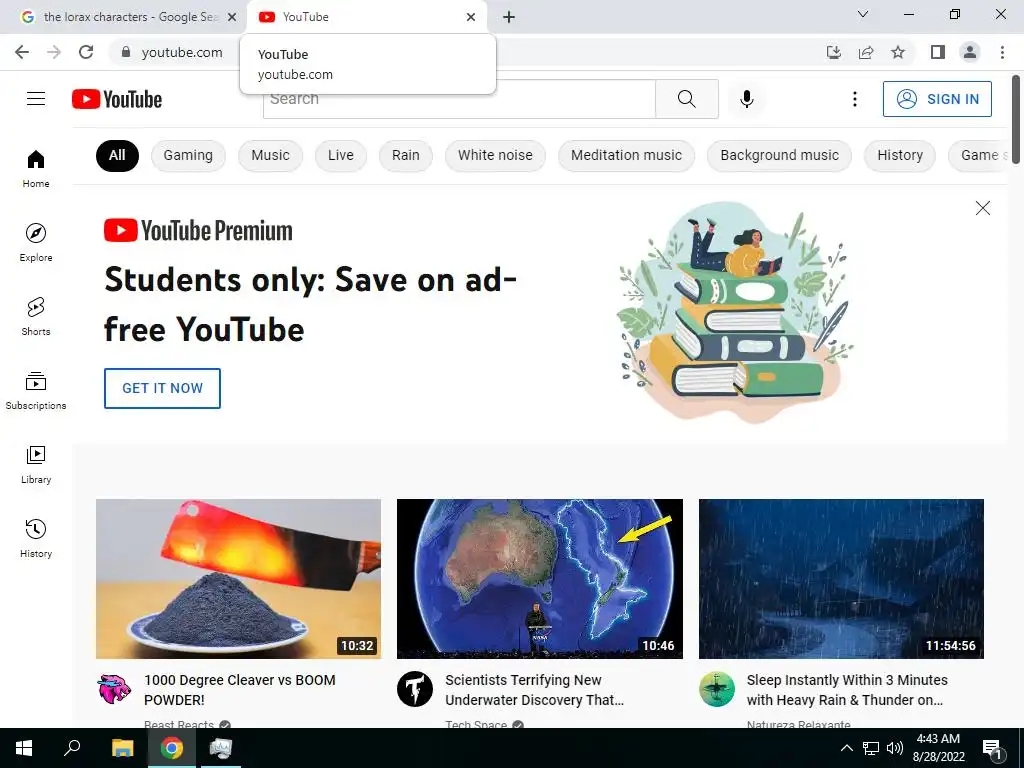Click the YouTube search field
Screen dimensions: 1024x768
tap(459, 99)
